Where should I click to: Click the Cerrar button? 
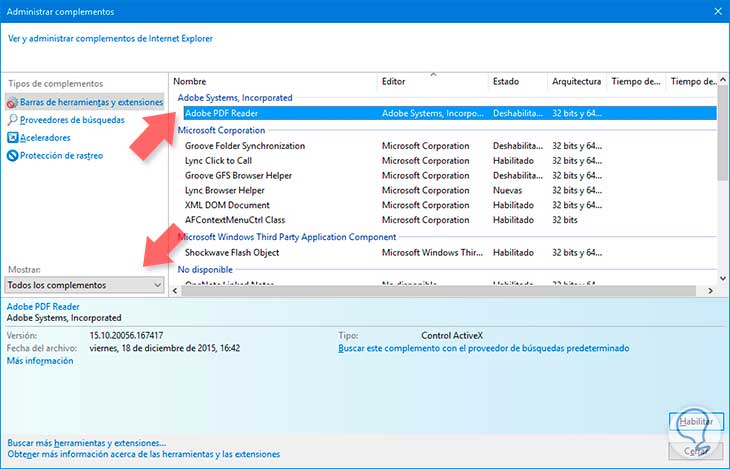pos(696,451)
